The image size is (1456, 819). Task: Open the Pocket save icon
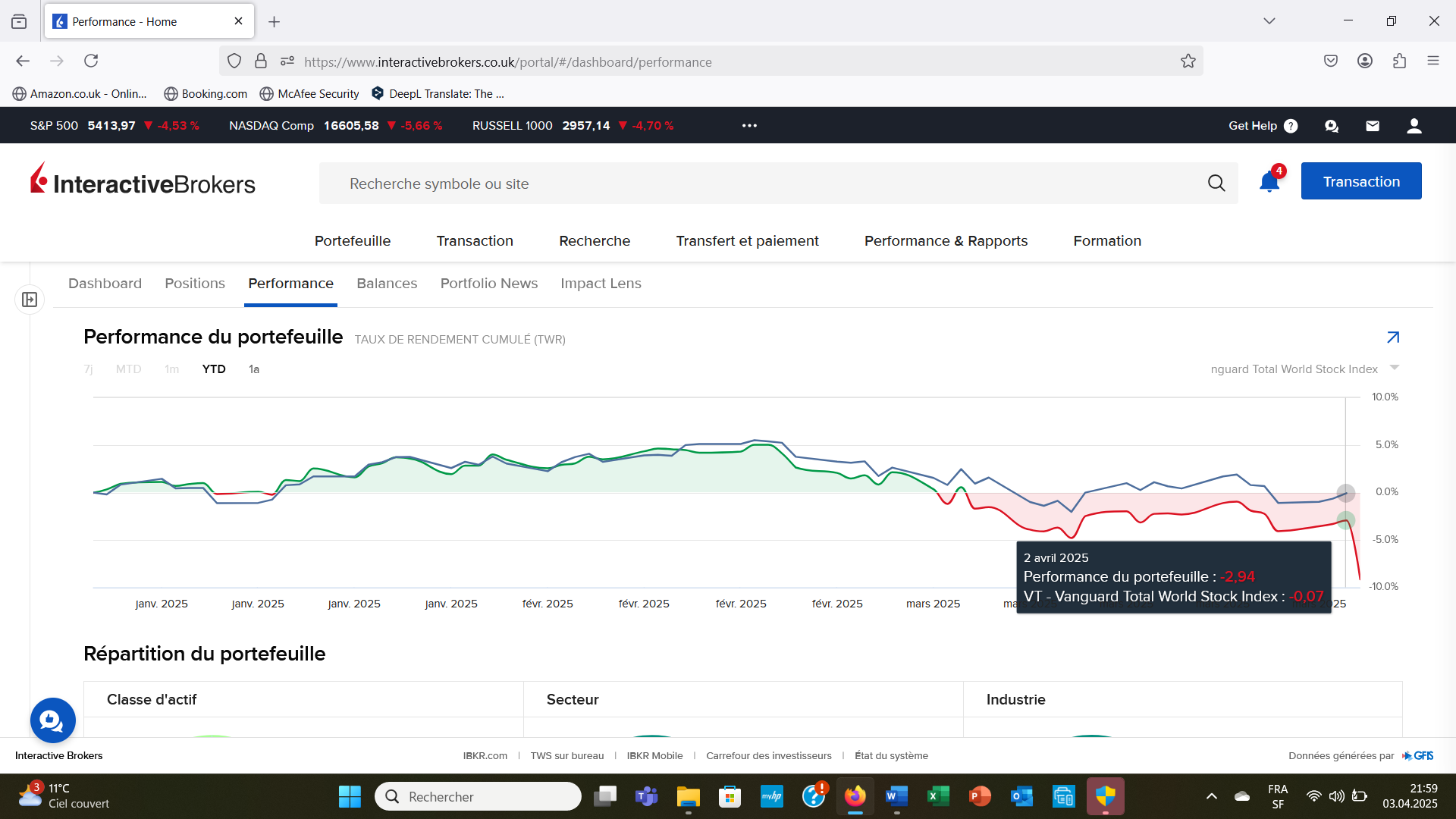1331,61
